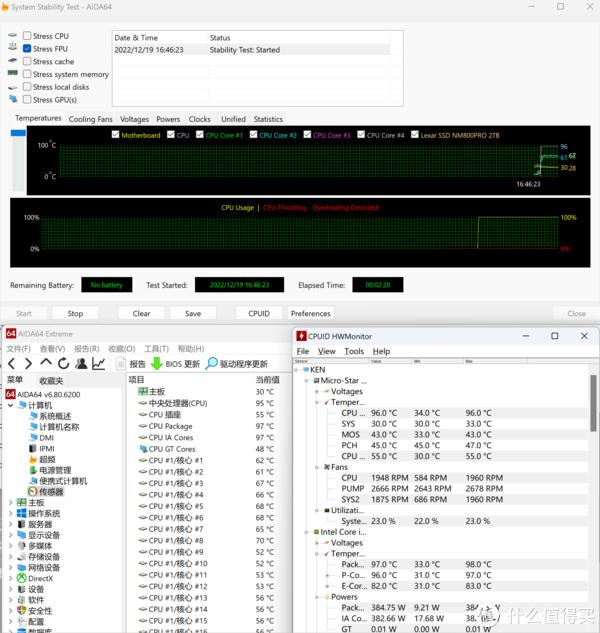This screenshot has height=633, width=600.
Task: Select DMI item in AIDA64 tree
Action: click(x=46, y=438)
